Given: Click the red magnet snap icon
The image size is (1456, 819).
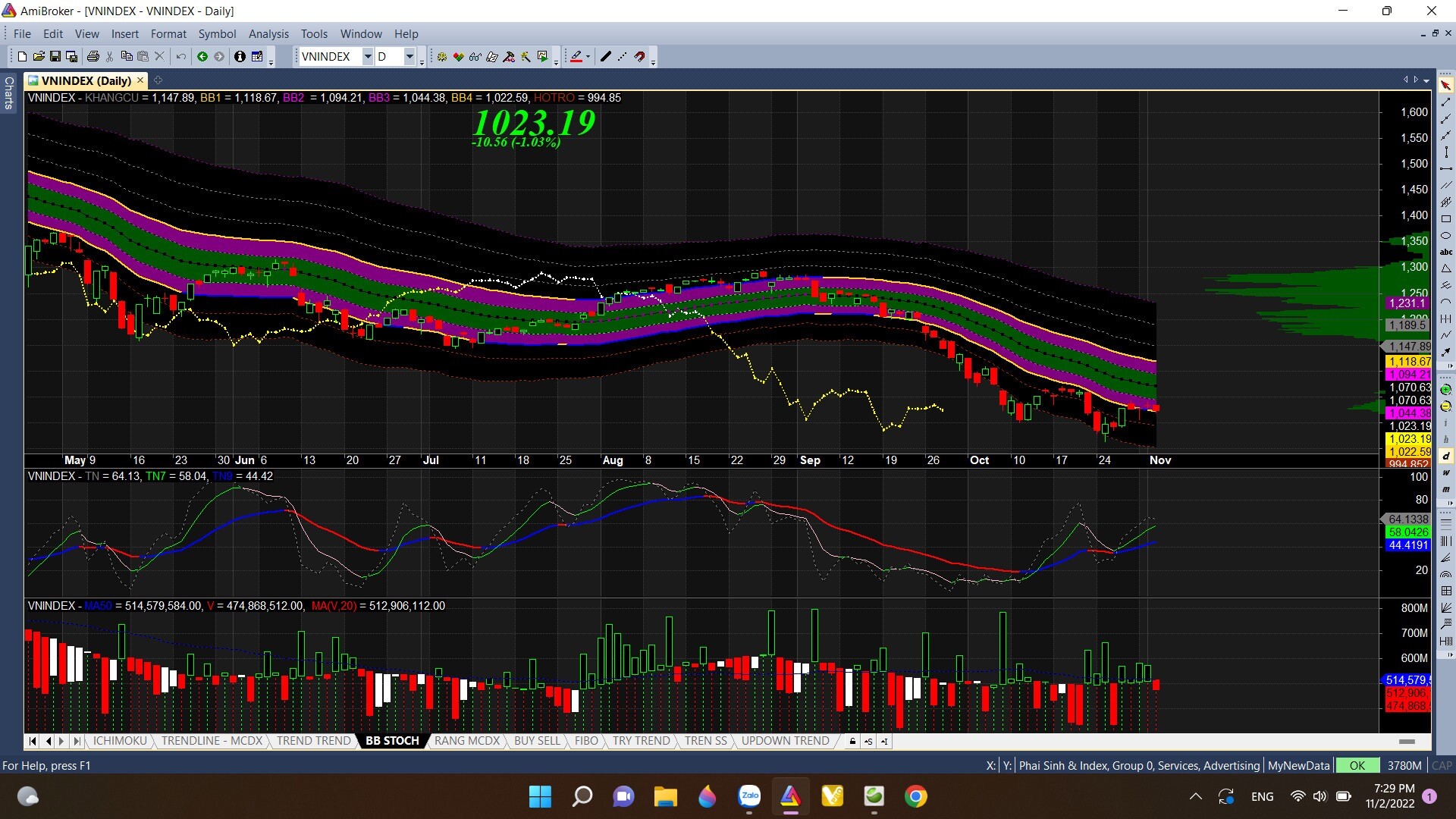Looking at the screenshot, I should tap(640, 56).
